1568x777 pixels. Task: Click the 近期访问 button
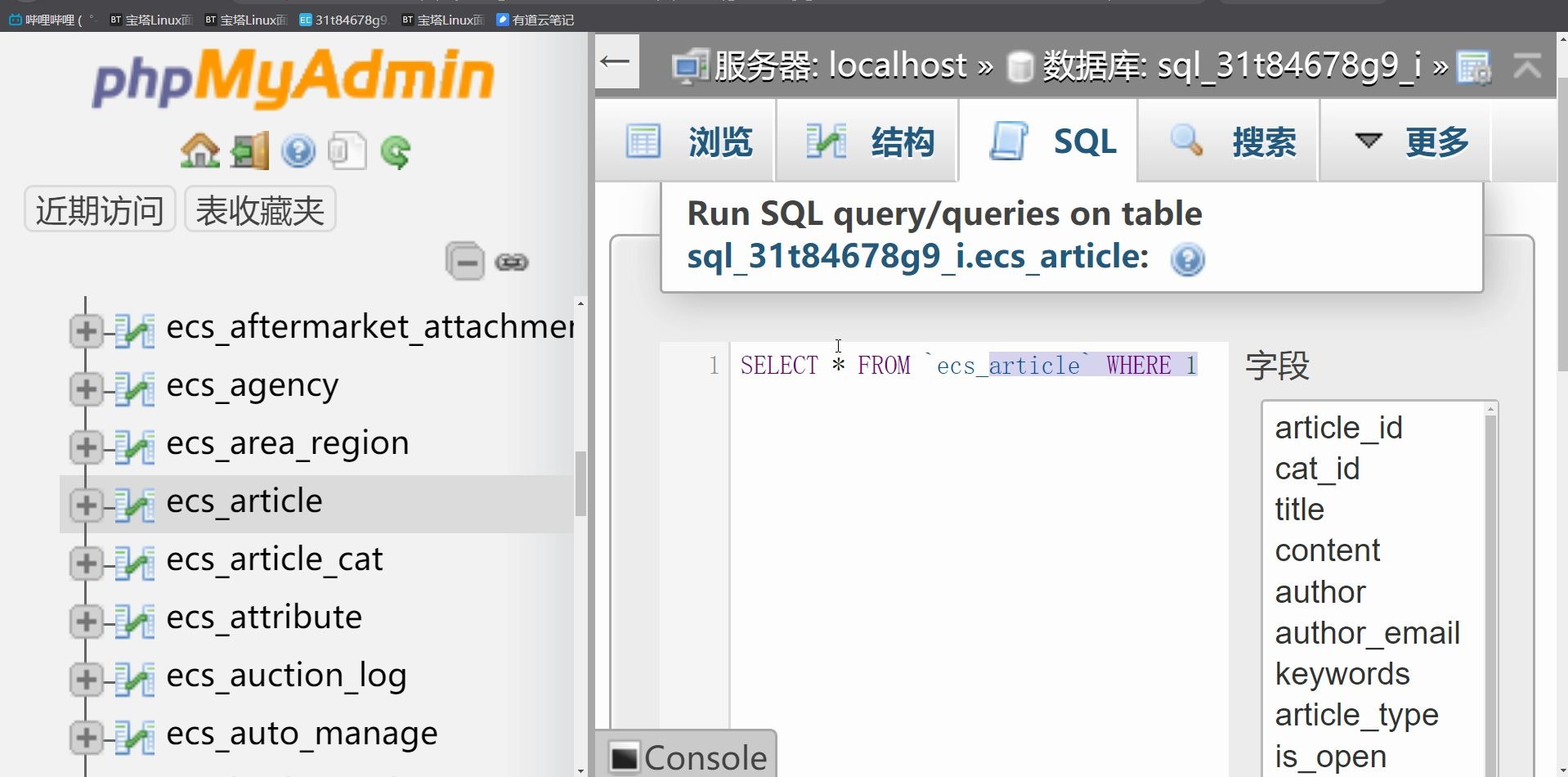point(99,209)
